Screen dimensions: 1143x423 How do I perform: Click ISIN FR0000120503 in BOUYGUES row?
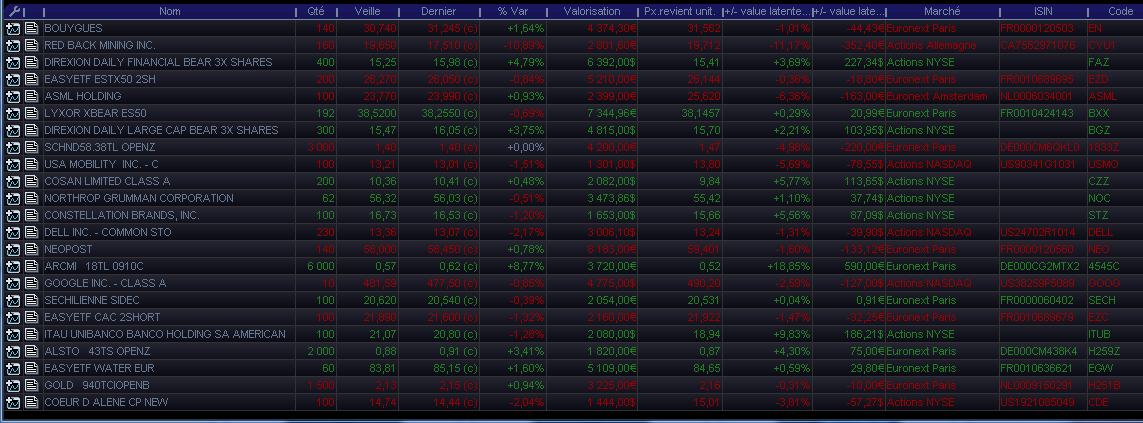1037,28
